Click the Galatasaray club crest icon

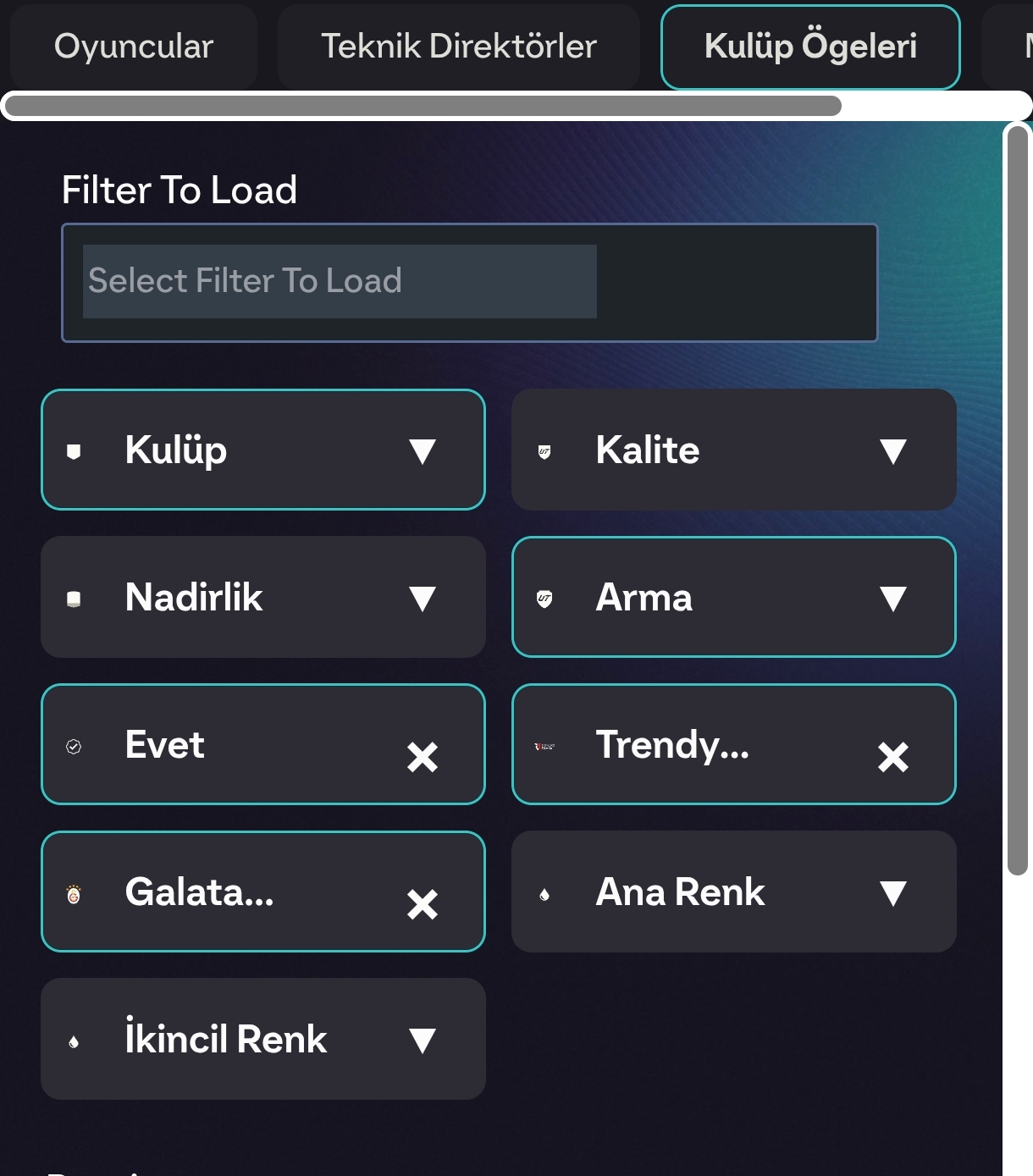click(74, 893)
